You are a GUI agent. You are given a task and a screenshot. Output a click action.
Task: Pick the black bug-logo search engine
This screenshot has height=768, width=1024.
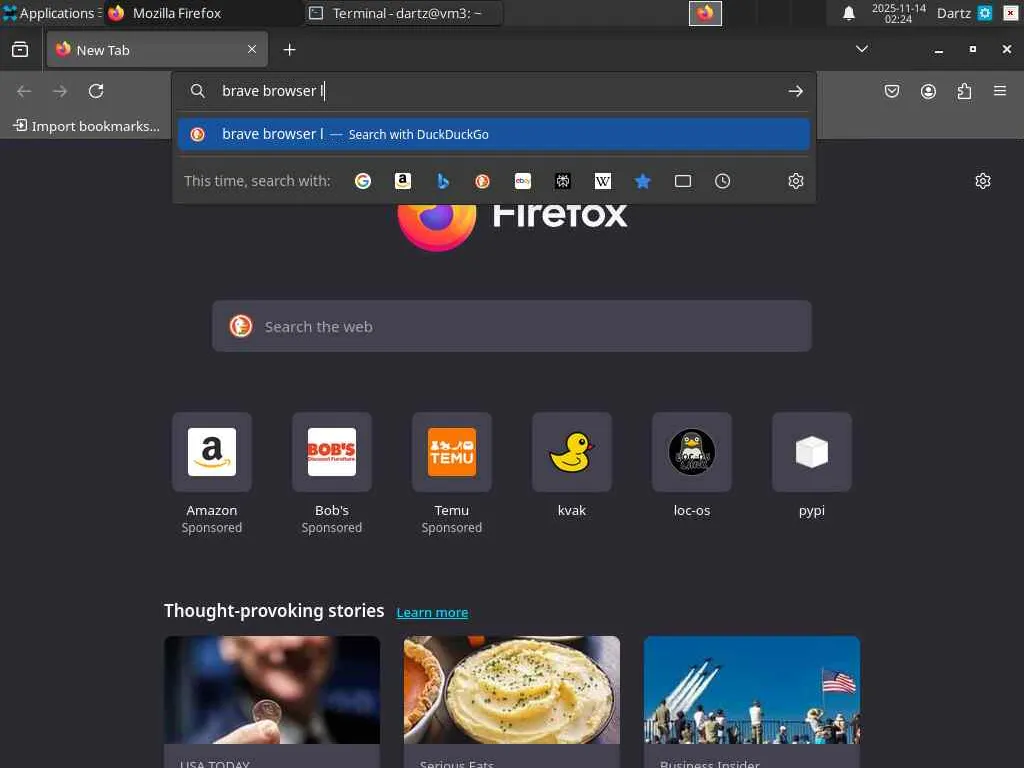point(563,181)
